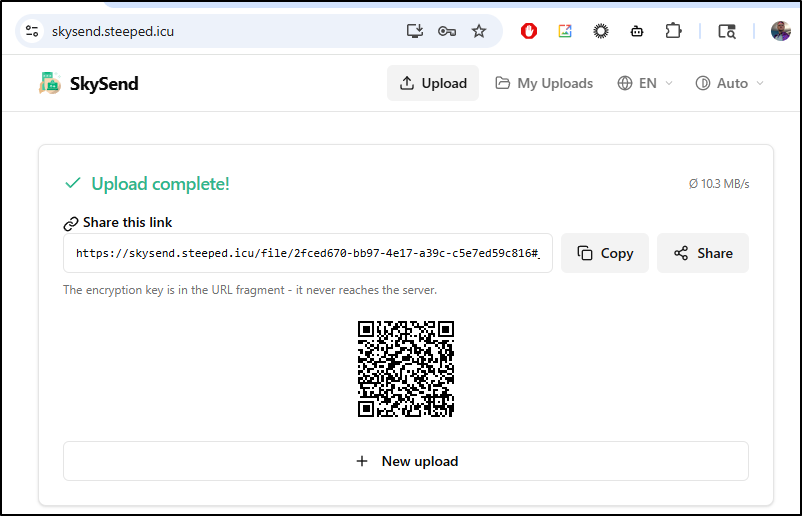Viewport: 802px width, 516px height.
Task: Expand the EN language dropdown
Action: coord(645,83)
